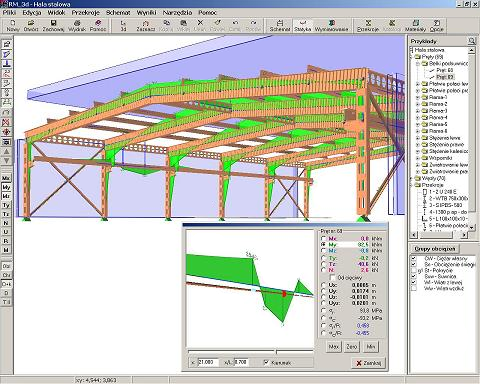The width and height of the screenshot is (480, 384).
Task: Select the Mx radio button in result dialog
Action: pos(323,239)
